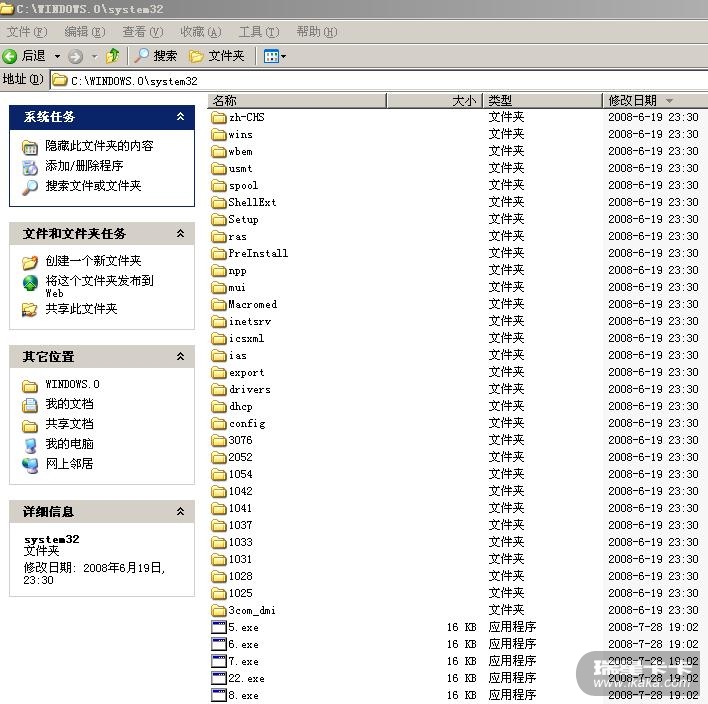Viewport: 708px width, 704px height.
Task: Click the icsxml folder name
Action: pyautogui.click(x=247, y=338)
